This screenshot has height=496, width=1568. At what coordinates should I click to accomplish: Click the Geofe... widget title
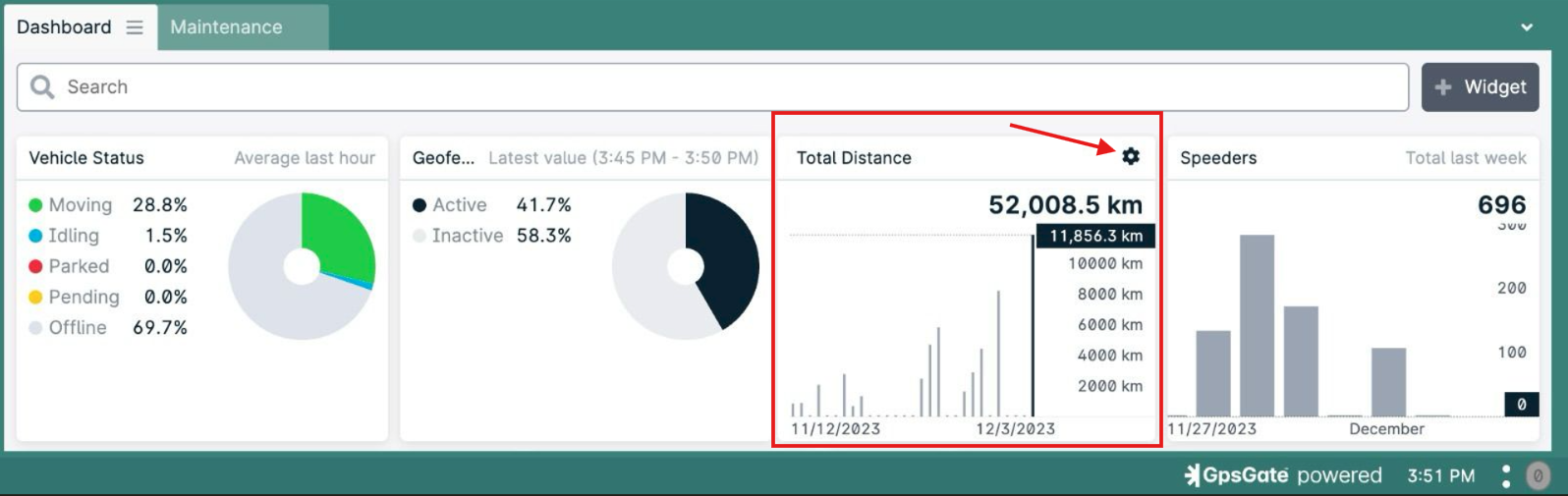(443, 158)
